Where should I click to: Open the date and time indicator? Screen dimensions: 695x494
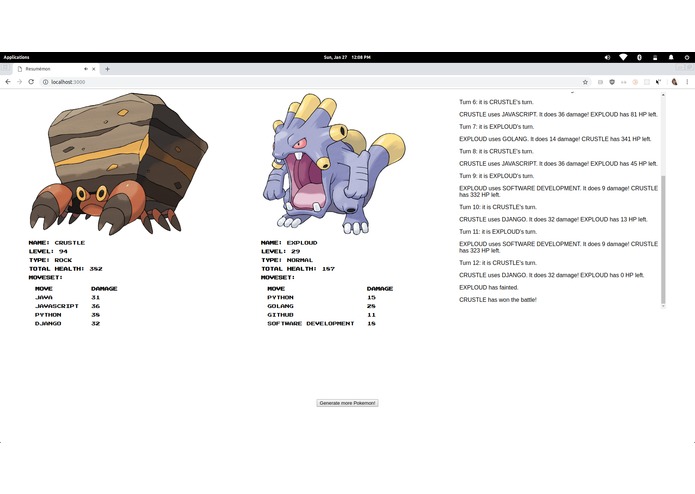347,57
